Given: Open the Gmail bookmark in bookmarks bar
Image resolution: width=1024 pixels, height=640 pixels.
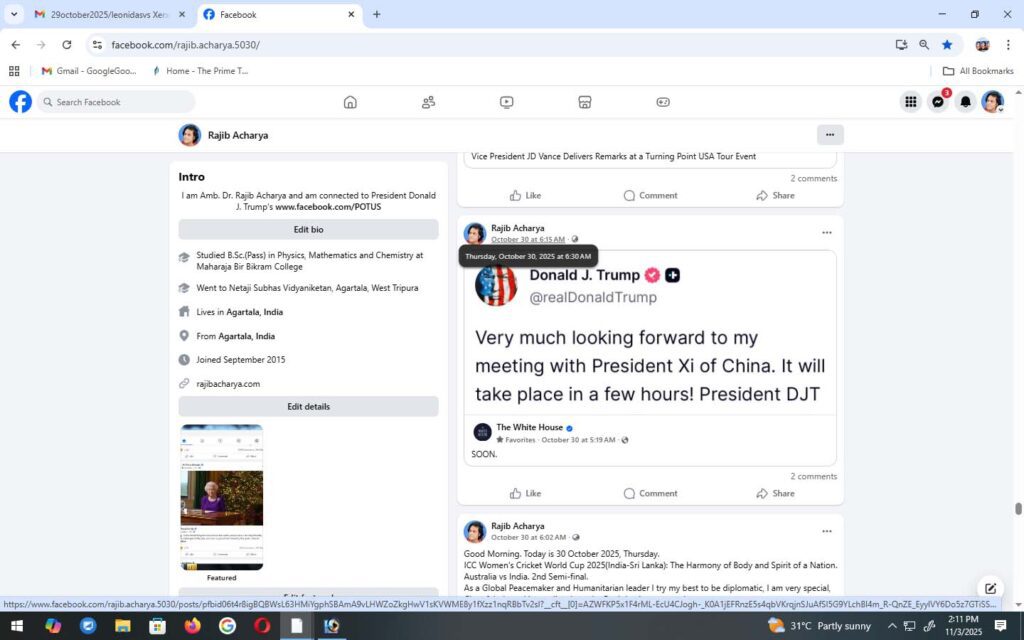Looking at the screenshot, I should pos(88,71).
